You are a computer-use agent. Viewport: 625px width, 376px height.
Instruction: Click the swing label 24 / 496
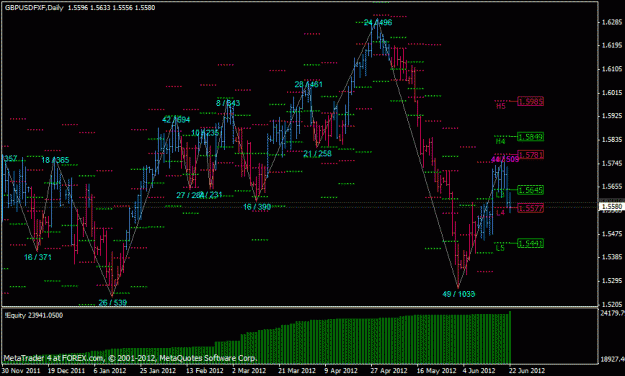point(378,22)
